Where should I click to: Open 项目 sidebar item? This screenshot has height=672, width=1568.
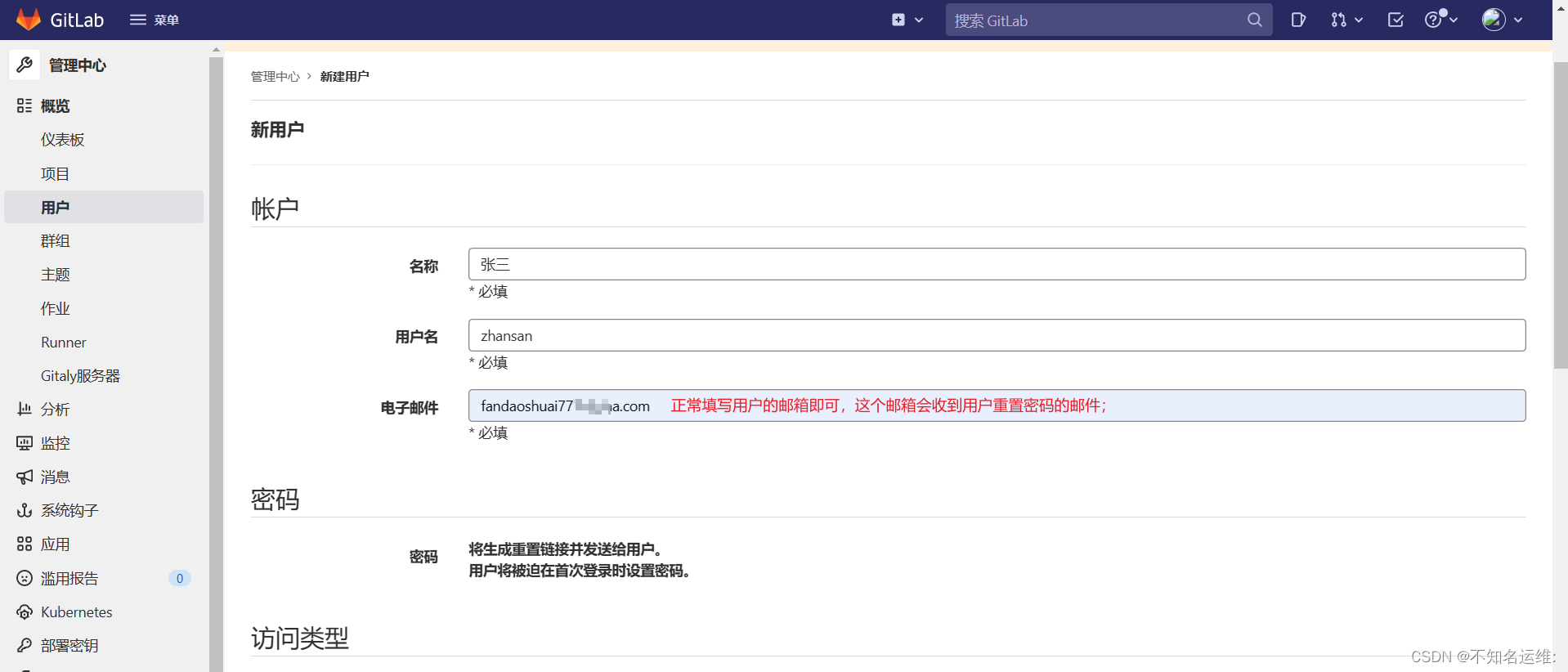click(56, 173)
